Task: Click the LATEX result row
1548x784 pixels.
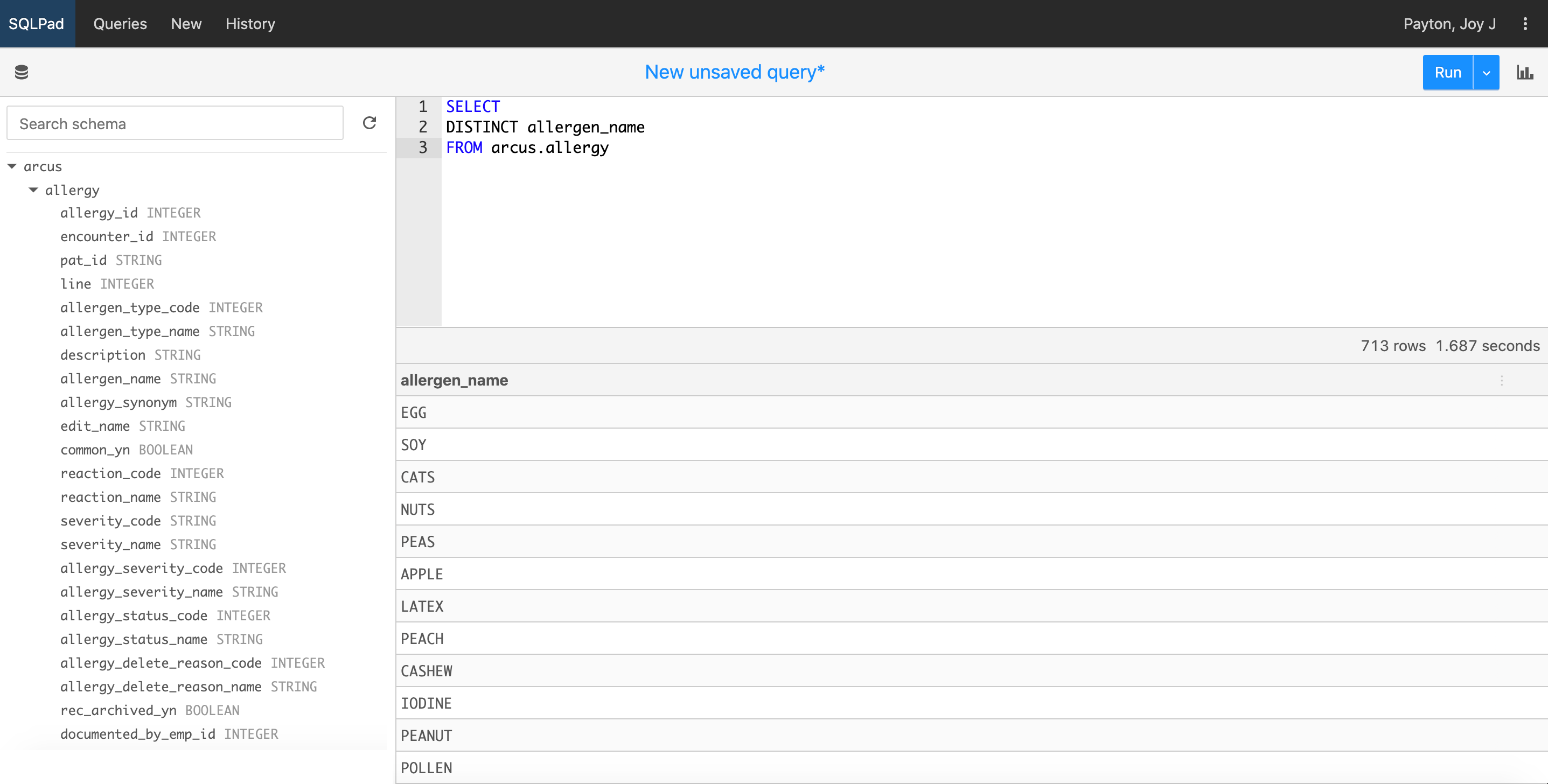Action: pos(972,607)
